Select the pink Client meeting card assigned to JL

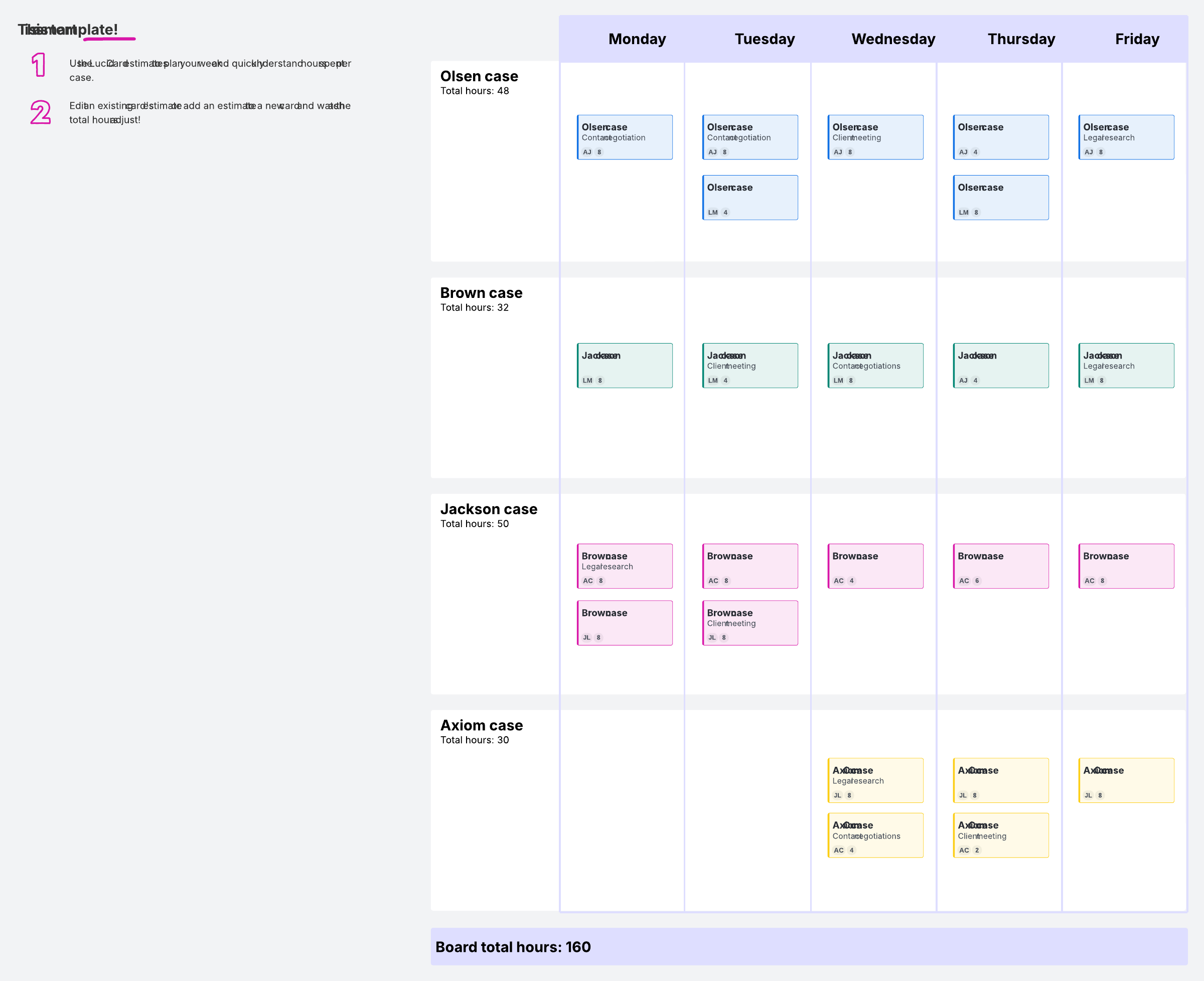click(749, 623)
